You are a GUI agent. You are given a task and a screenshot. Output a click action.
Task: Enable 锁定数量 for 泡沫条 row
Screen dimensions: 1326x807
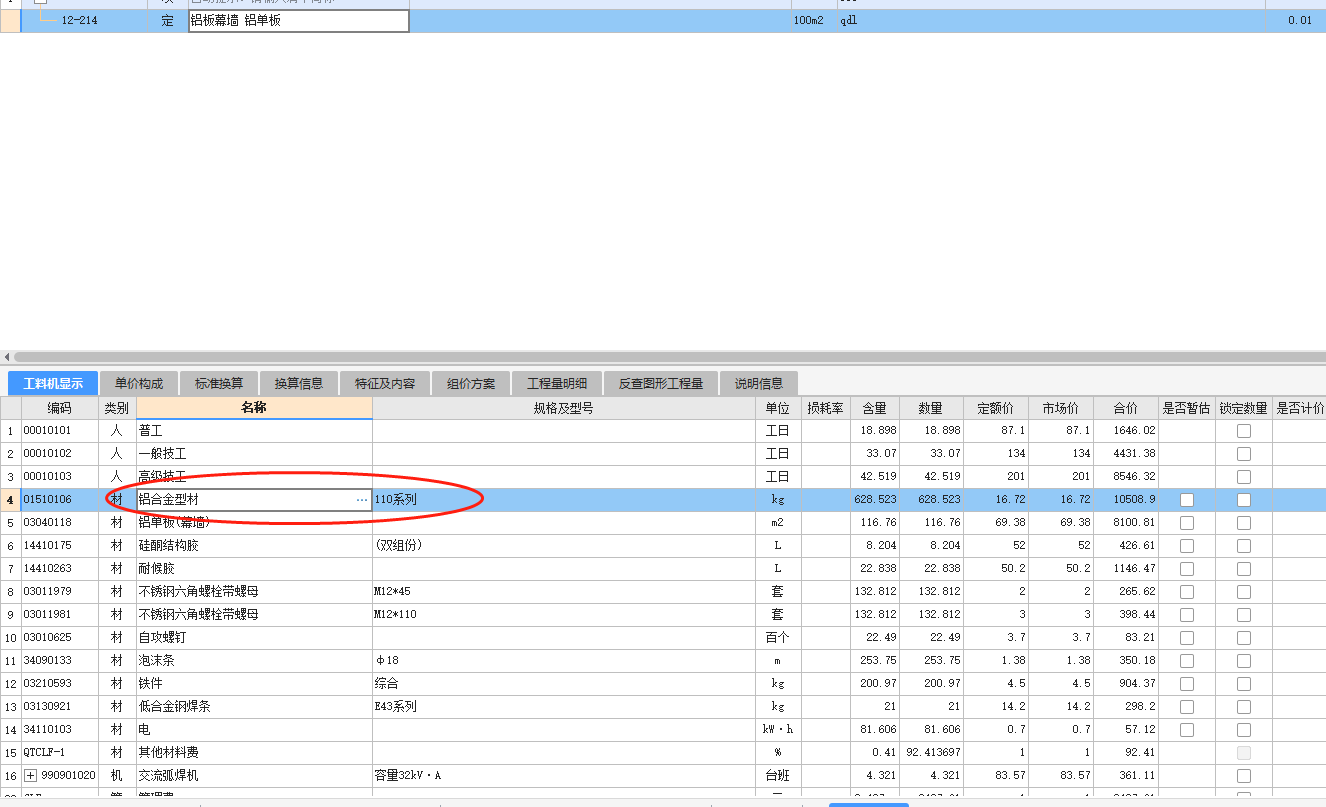1244,661
